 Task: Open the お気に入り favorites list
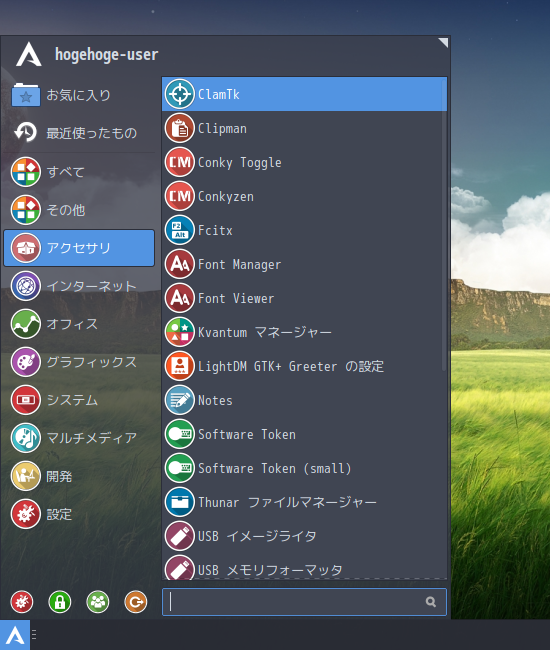coord(79,95)
